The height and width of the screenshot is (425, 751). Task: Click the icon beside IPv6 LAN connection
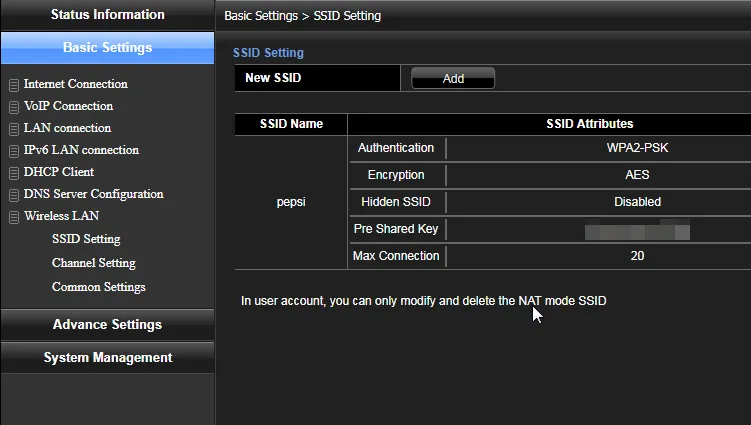[x=14, y=151]
